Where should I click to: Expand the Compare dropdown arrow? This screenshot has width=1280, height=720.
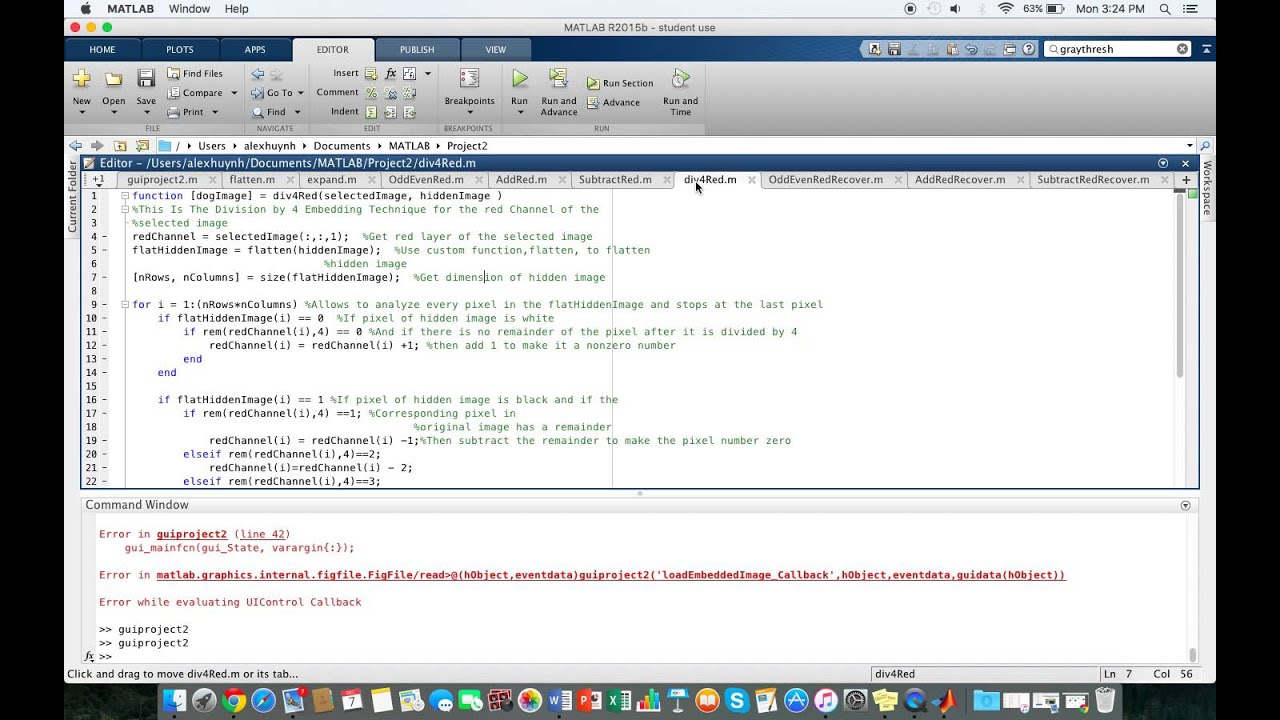234,93
